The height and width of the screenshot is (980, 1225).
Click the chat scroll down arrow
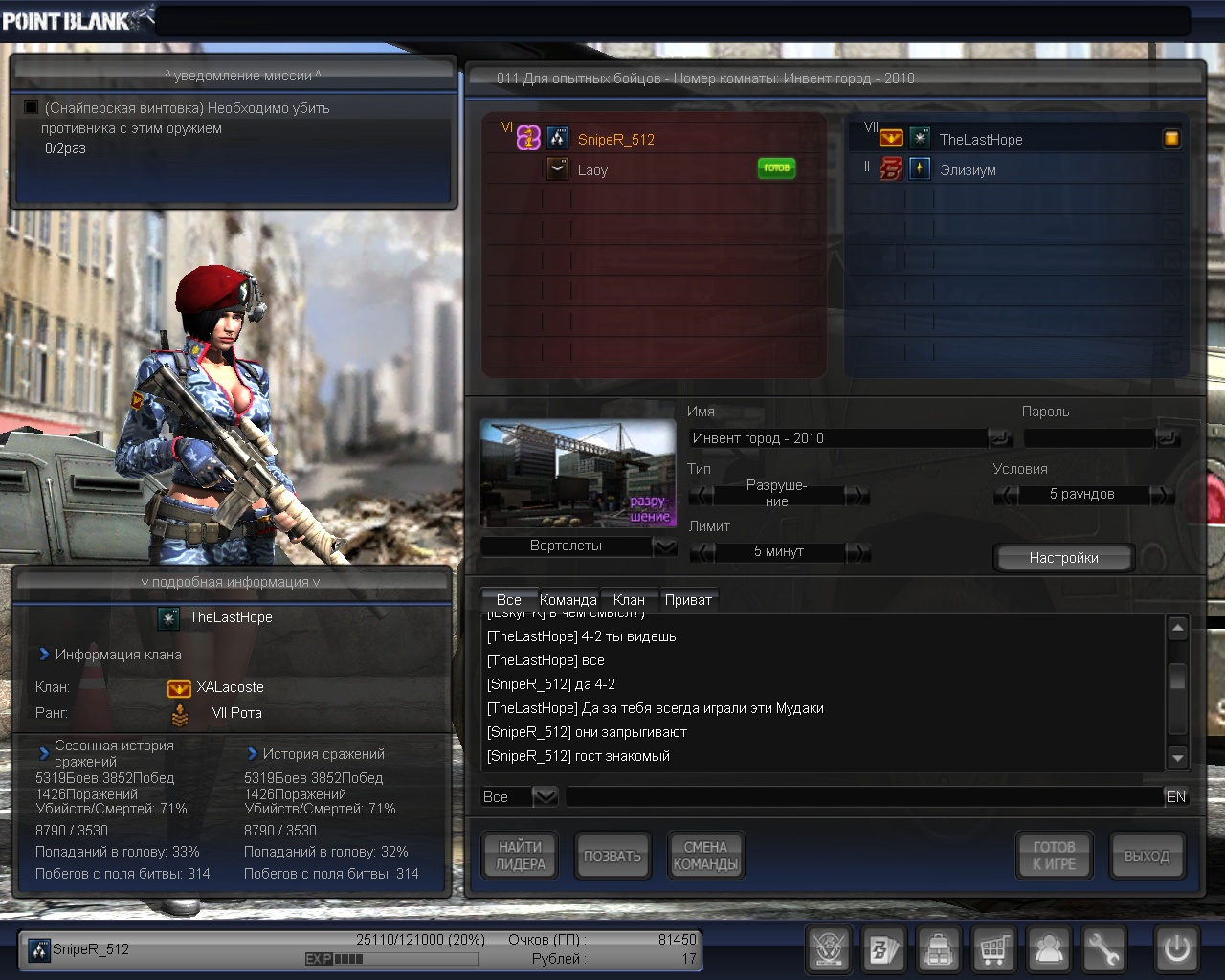pos(1178,758)
